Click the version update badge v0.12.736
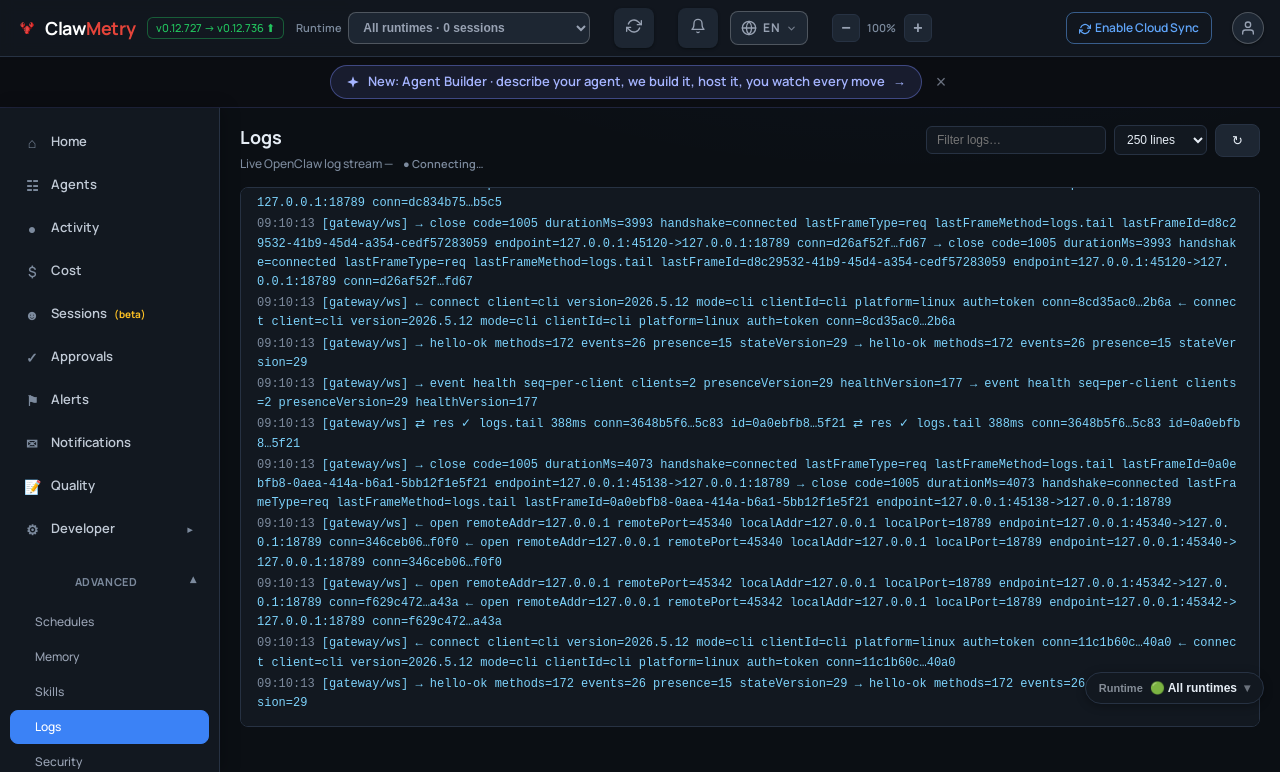This screenshot has height=772, width=1280. coord(215,28)
